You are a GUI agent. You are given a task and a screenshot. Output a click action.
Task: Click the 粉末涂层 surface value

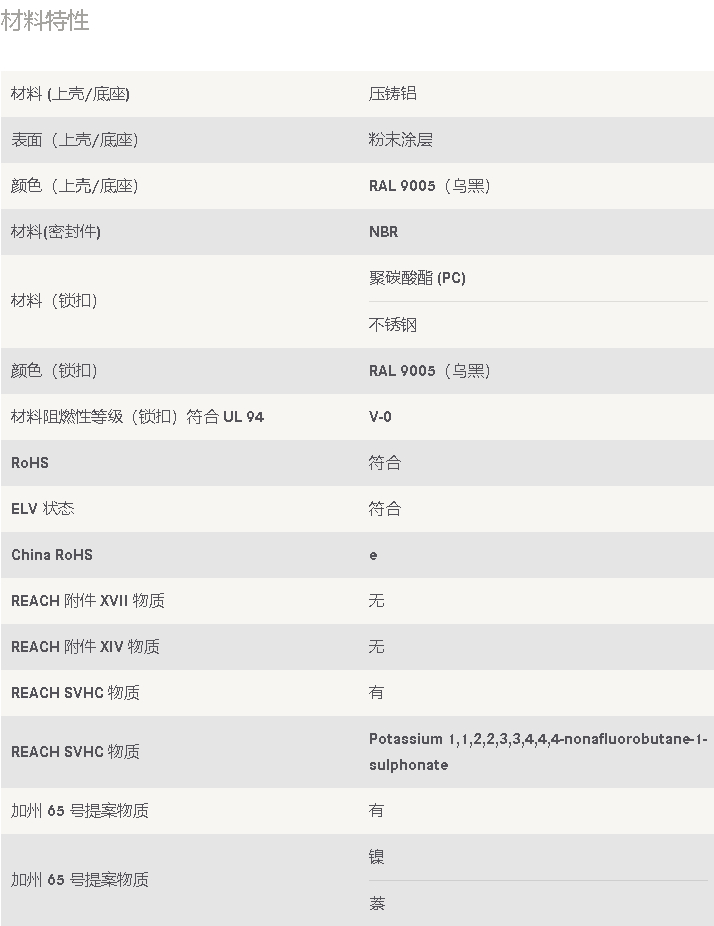tap(400, 140)
